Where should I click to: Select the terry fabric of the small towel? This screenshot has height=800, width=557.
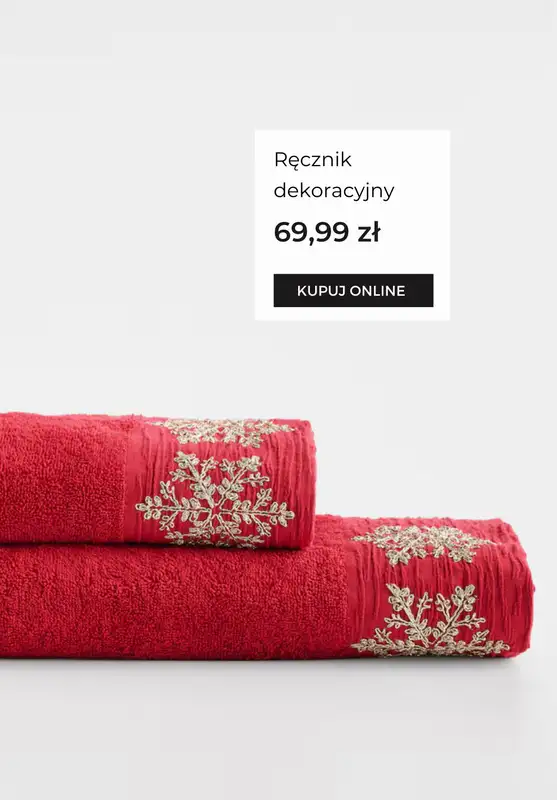click(61, 480)
